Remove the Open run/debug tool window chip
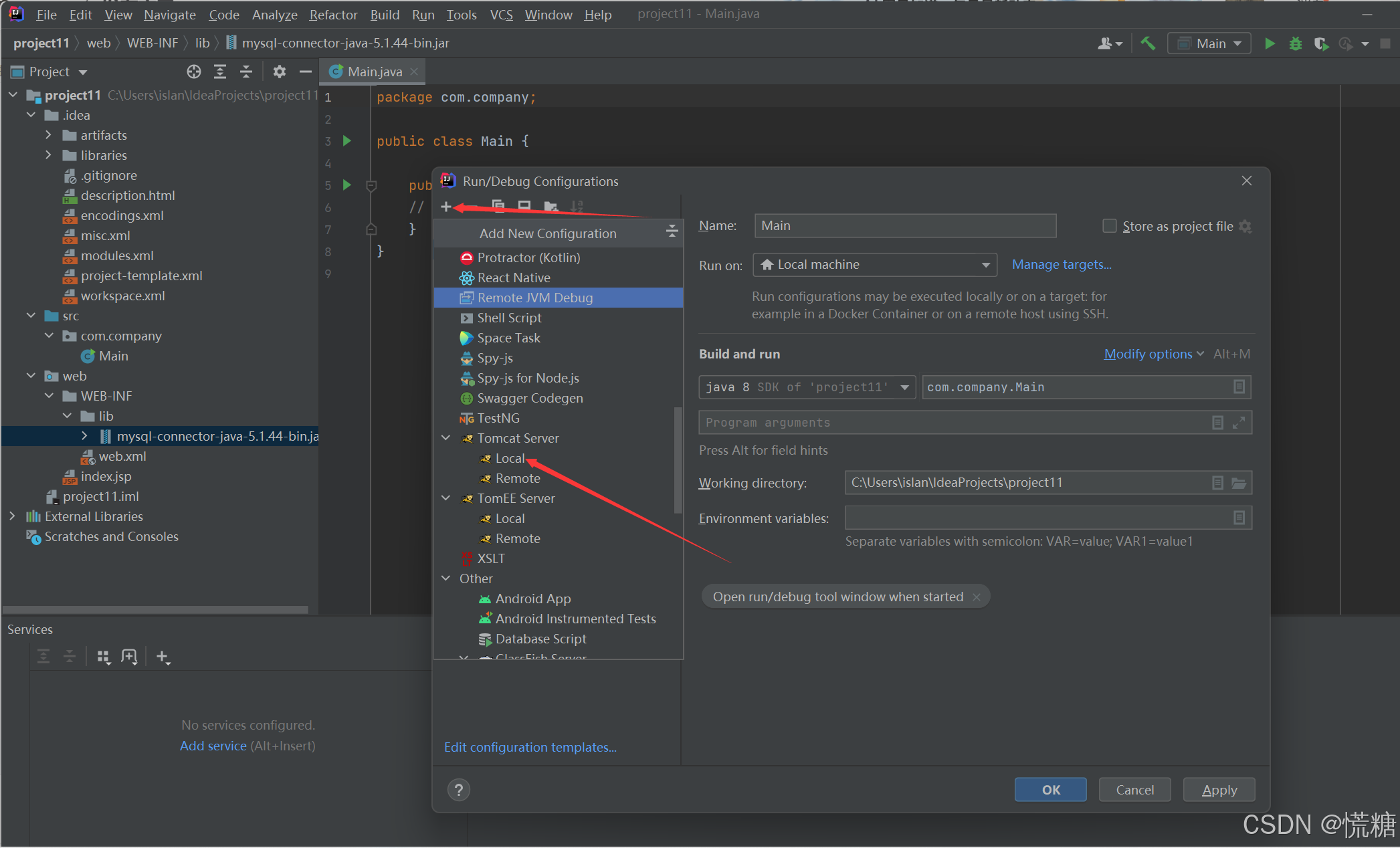The height and width of the screenshot is (848, 1400). pyautogui.click(x=977, y=597)
